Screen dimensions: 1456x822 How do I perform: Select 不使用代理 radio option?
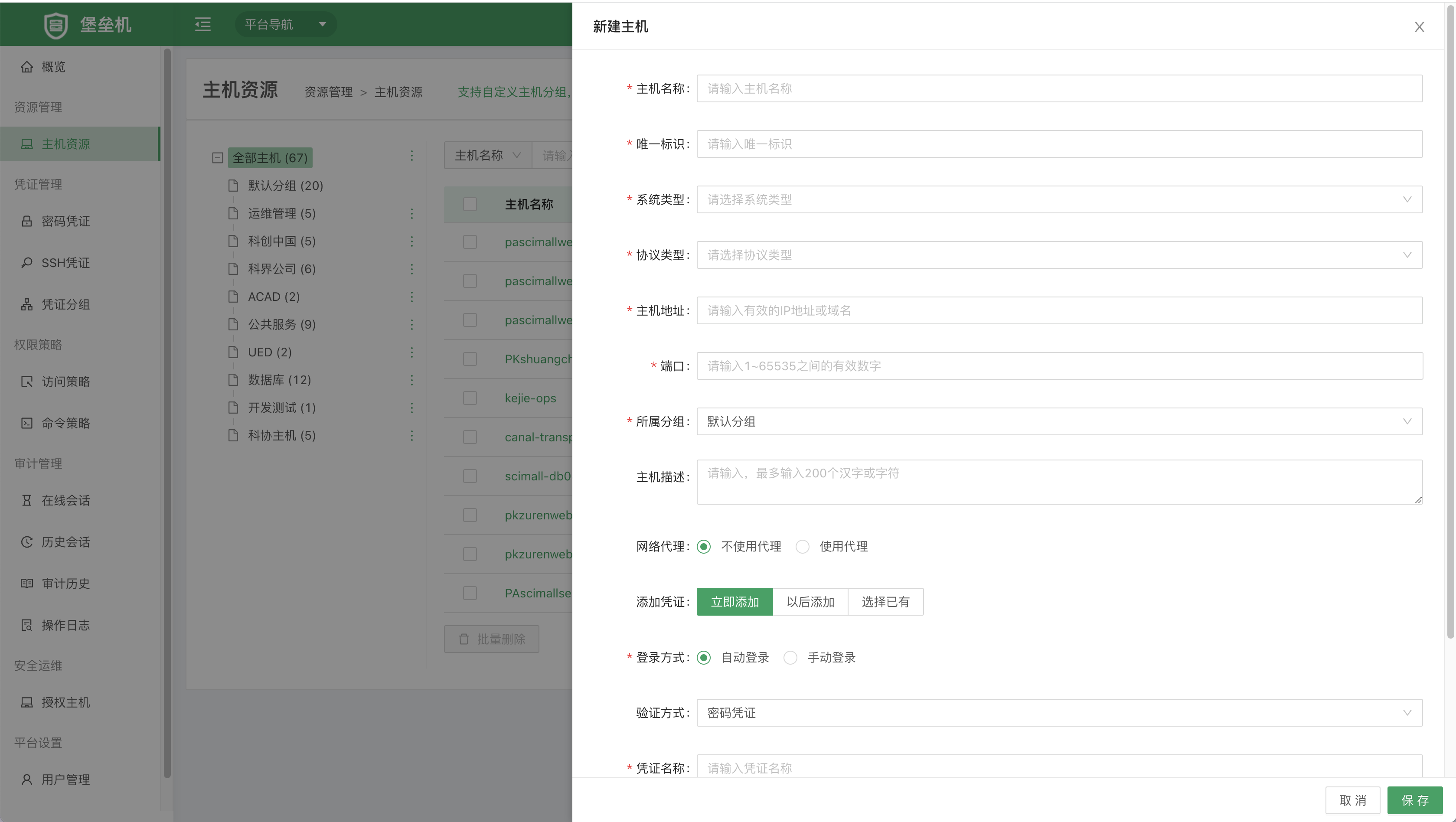(704, 547)
